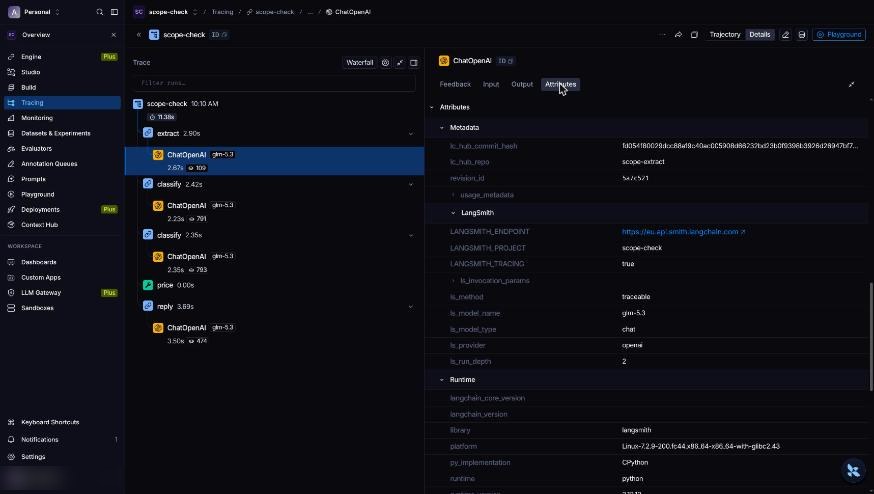
Task: Open Studio in the sidebar
Action: 31,72
